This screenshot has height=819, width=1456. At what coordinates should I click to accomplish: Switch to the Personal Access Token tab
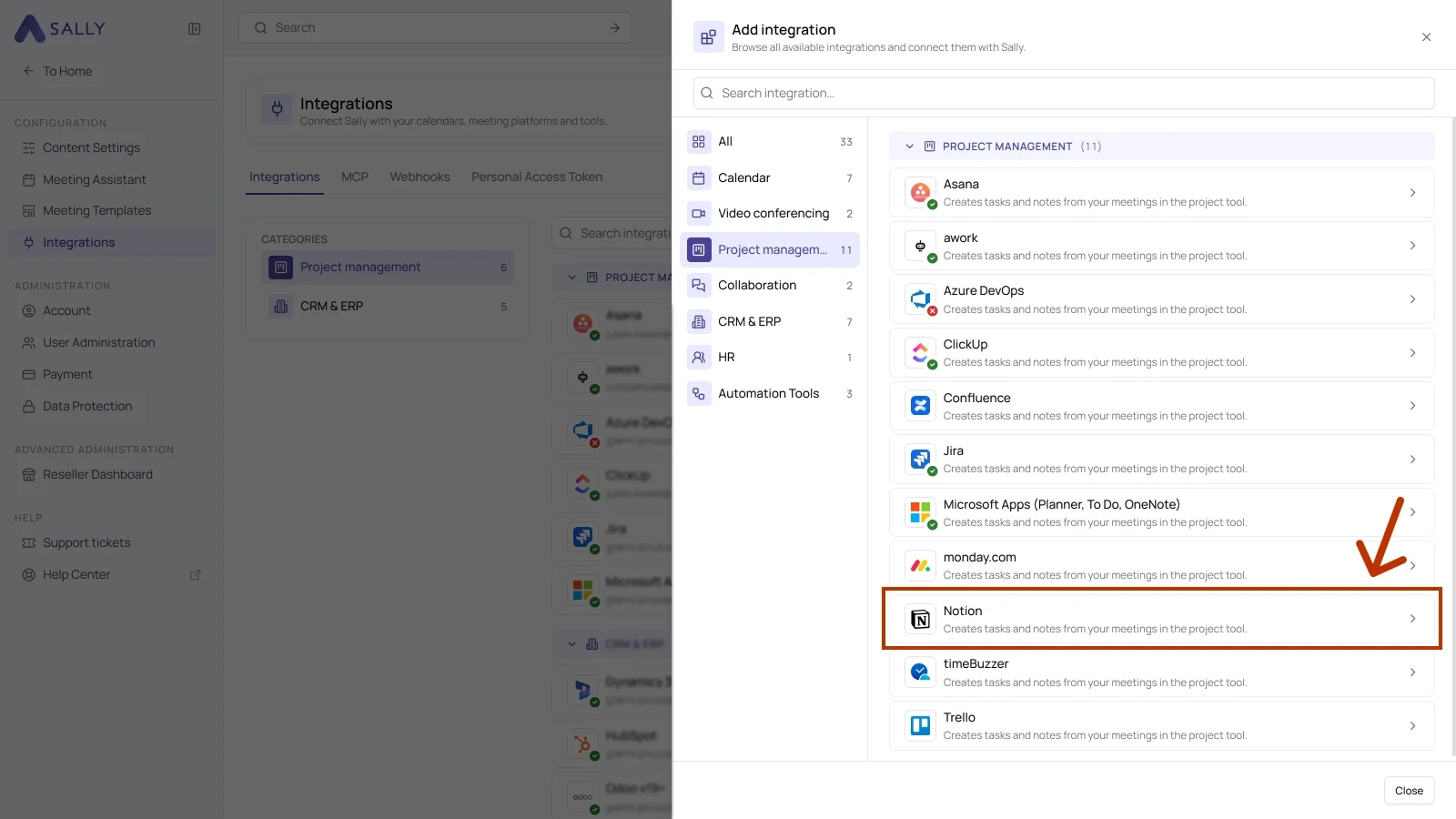(x=537, y=177)
